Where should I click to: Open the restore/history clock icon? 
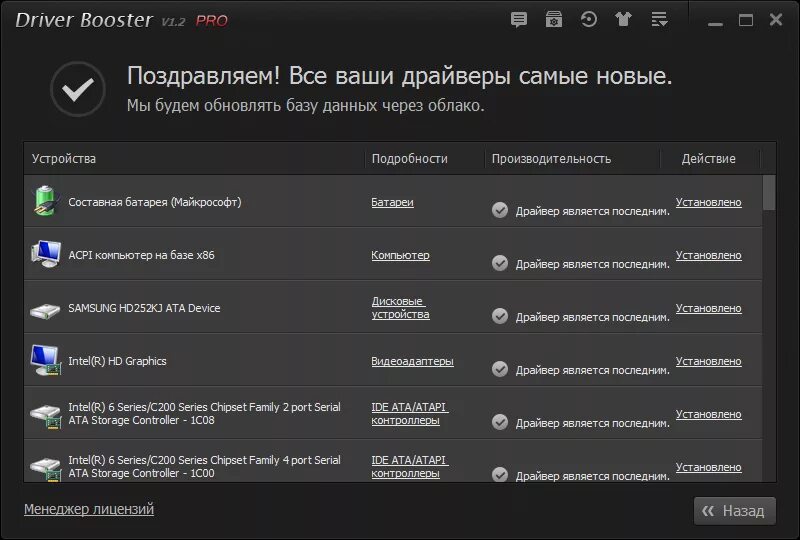[x=588, y=19]
